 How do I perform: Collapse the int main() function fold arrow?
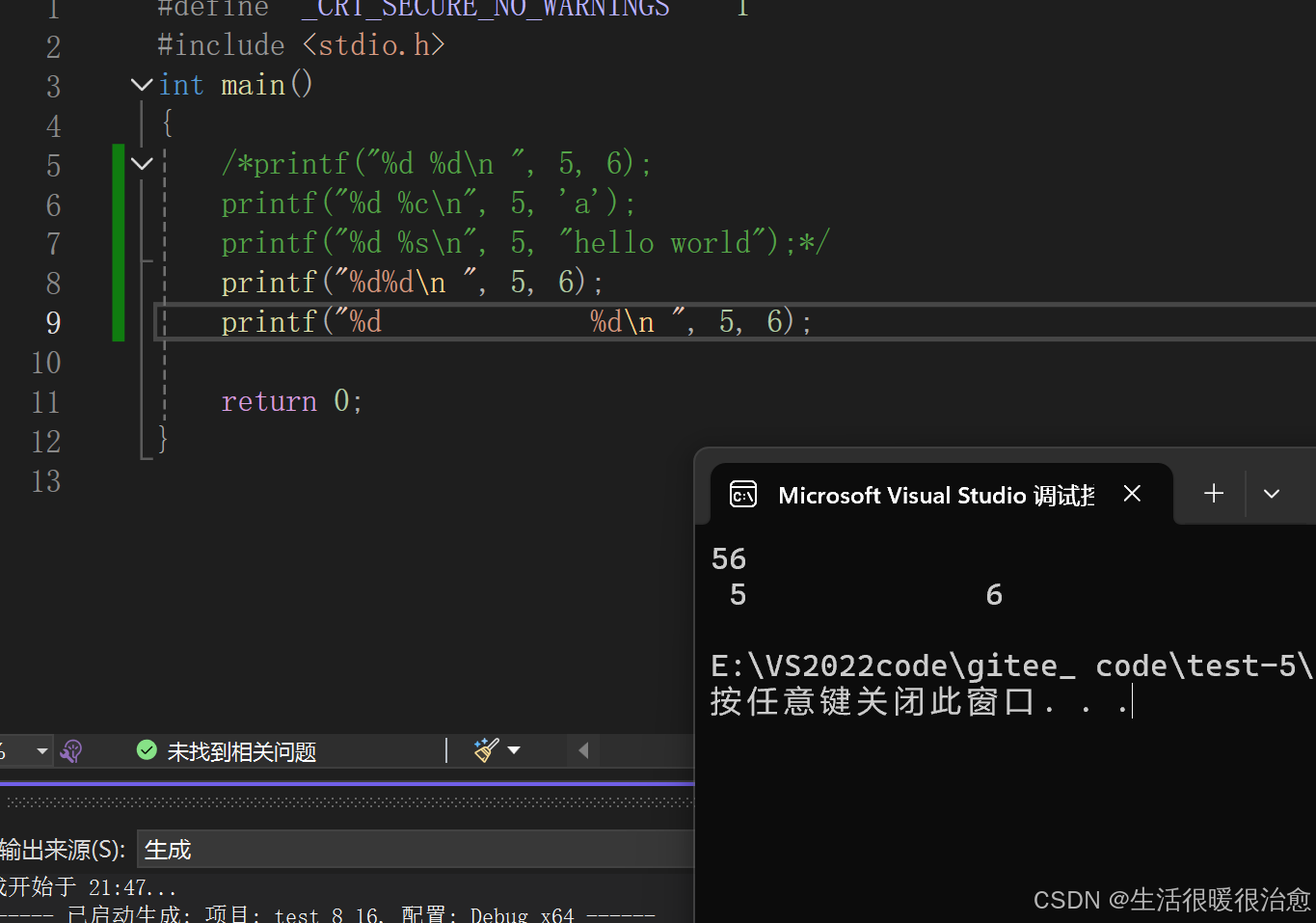(142, 85)
